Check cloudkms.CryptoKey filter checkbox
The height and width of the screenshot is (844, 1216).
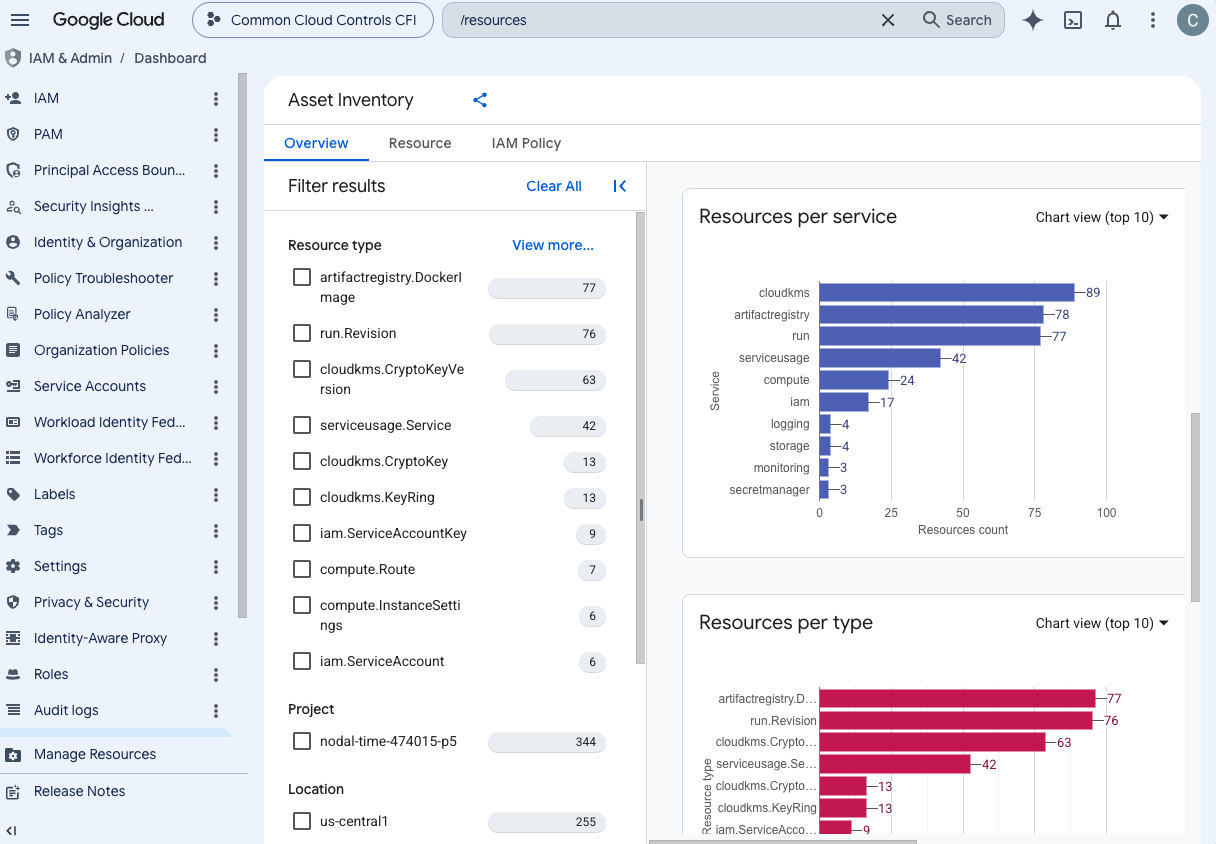[302, 461]
